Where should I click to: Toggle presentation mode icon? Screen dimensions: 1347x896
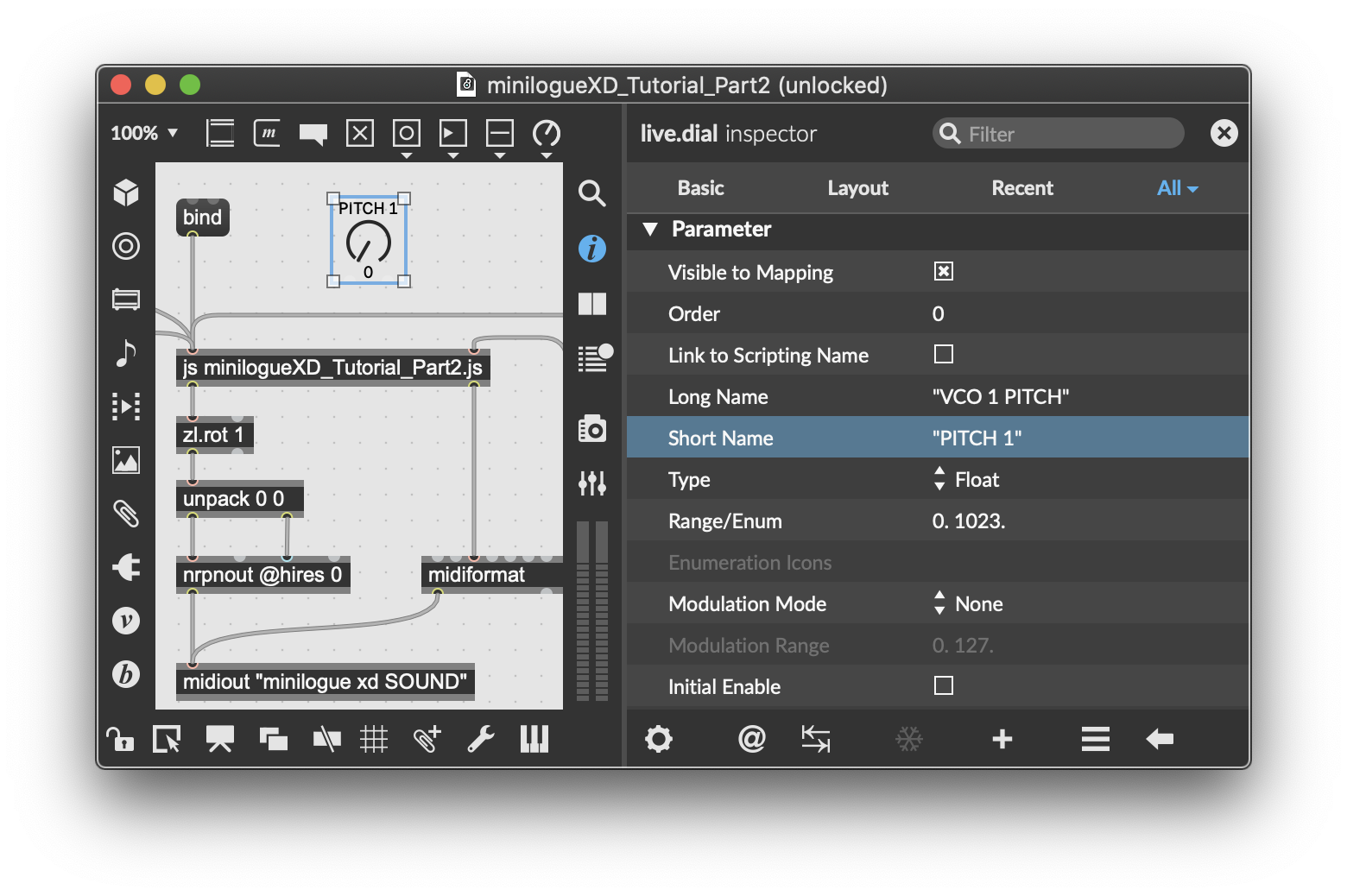220,739
